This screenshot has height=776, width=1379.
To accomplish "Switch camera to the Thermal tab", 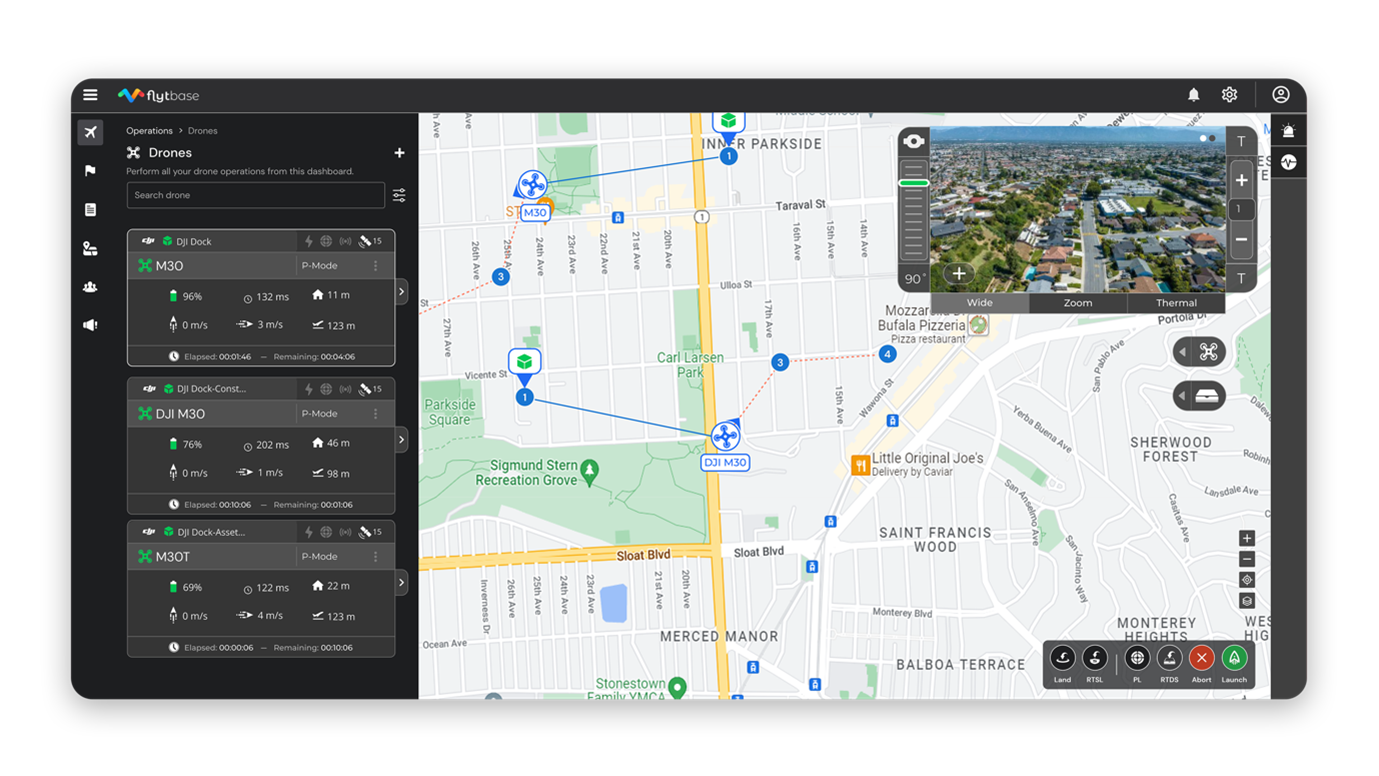I will [1176, 303].
